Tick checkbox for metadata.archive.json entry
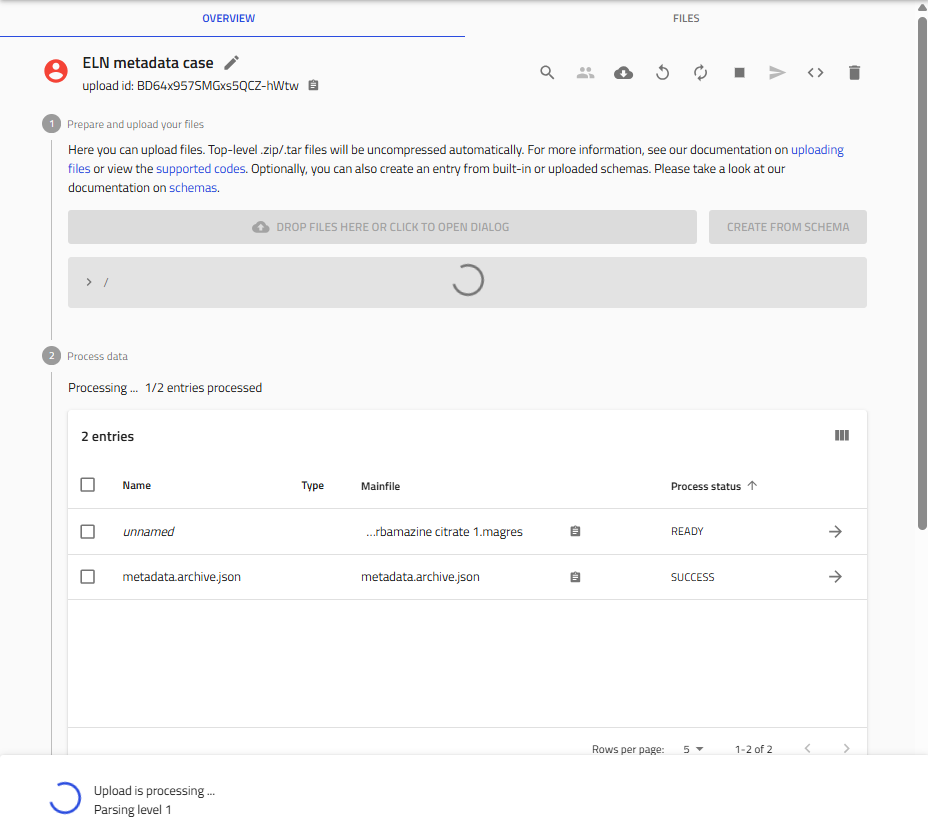Image resolution: width=928 pixels, height=838 pixels. [x=88, y=576]
